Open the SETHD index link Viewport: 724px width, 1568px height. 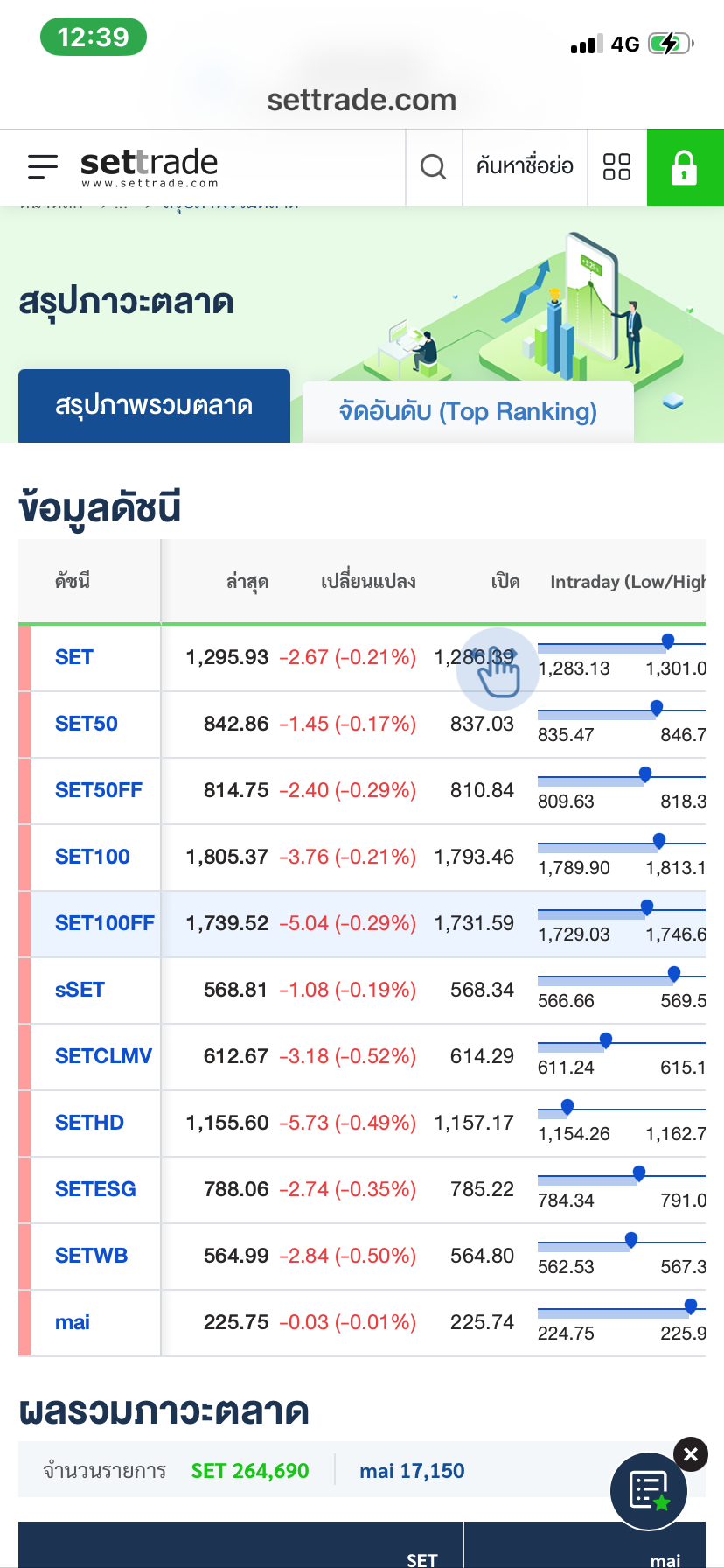tap(89, 1123)
